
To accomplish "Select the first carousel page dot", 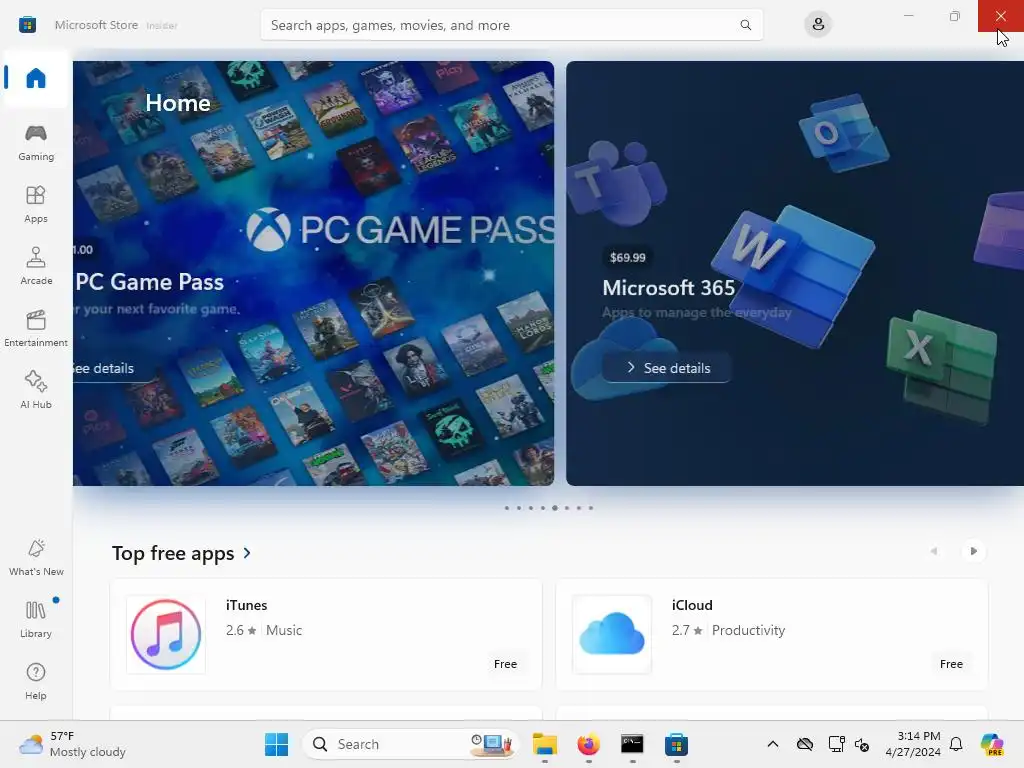I will 507,508.
